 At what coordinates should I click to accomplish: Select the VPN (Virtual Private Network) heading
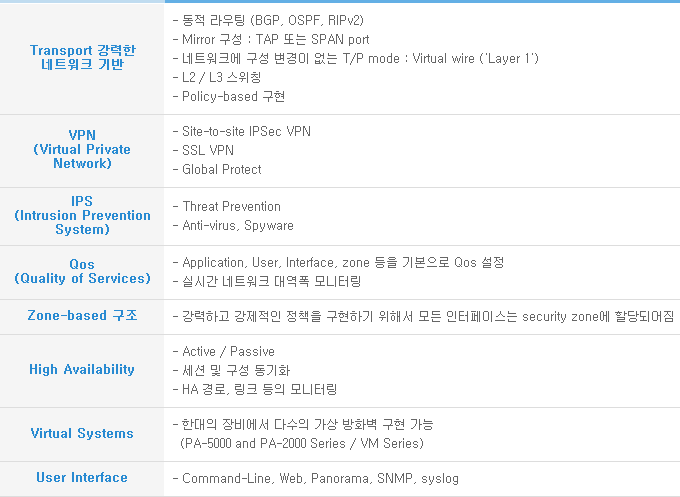[x=82, y=149]
